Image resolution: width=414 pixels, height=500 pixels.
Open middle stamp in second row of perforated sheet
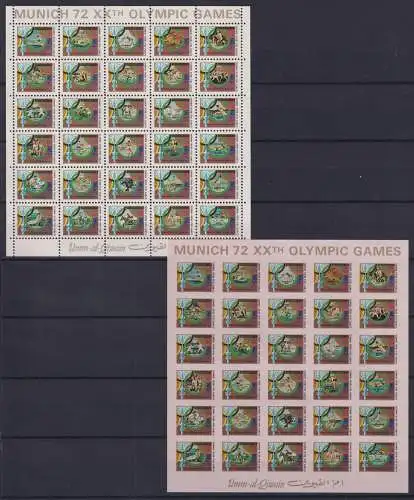click(126, 77)
